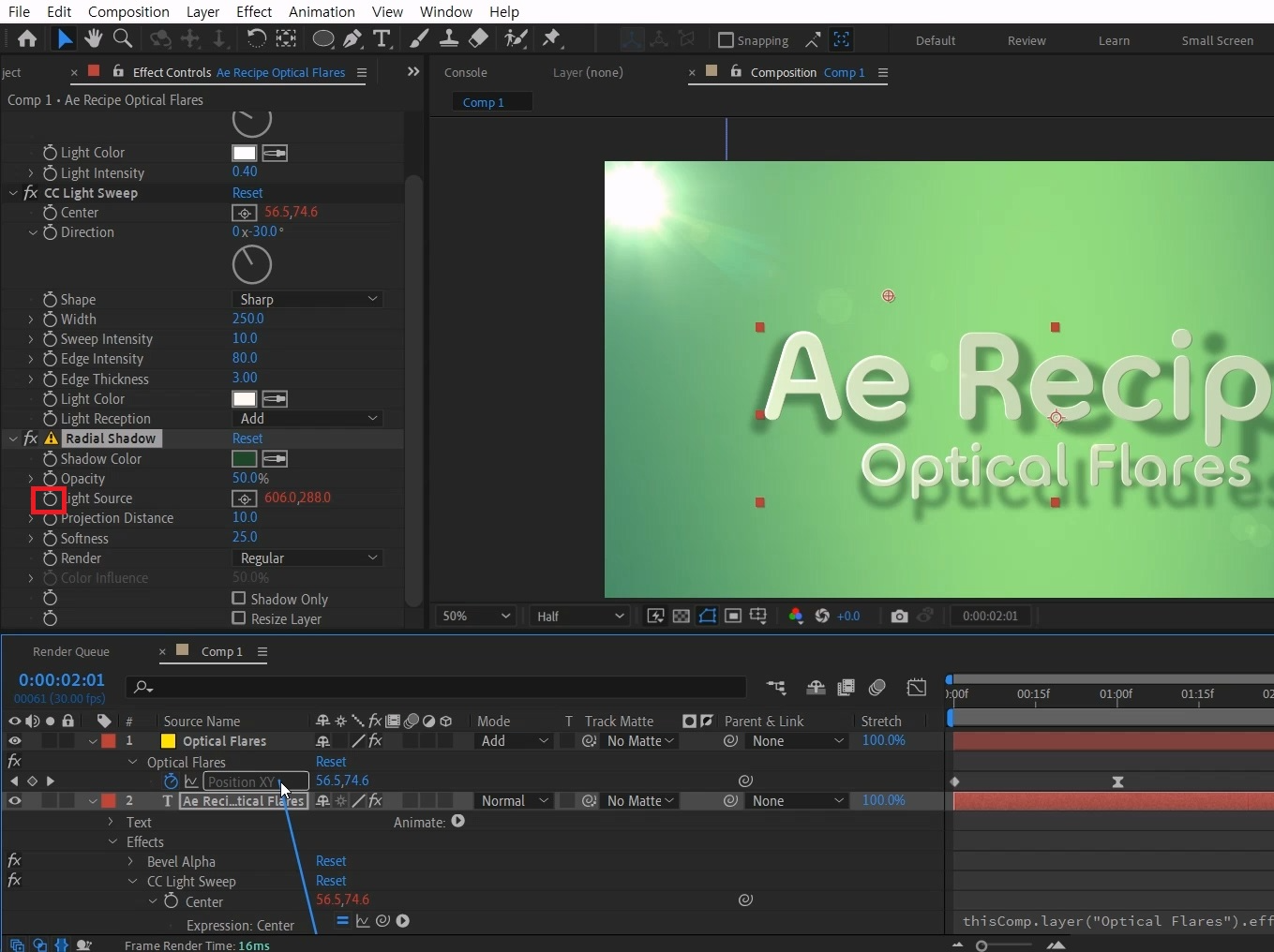The width and height of the screenshot is (1274, 952).
Task: Open the Shape dropdown set to Sharp
Action: pos(307,299)
